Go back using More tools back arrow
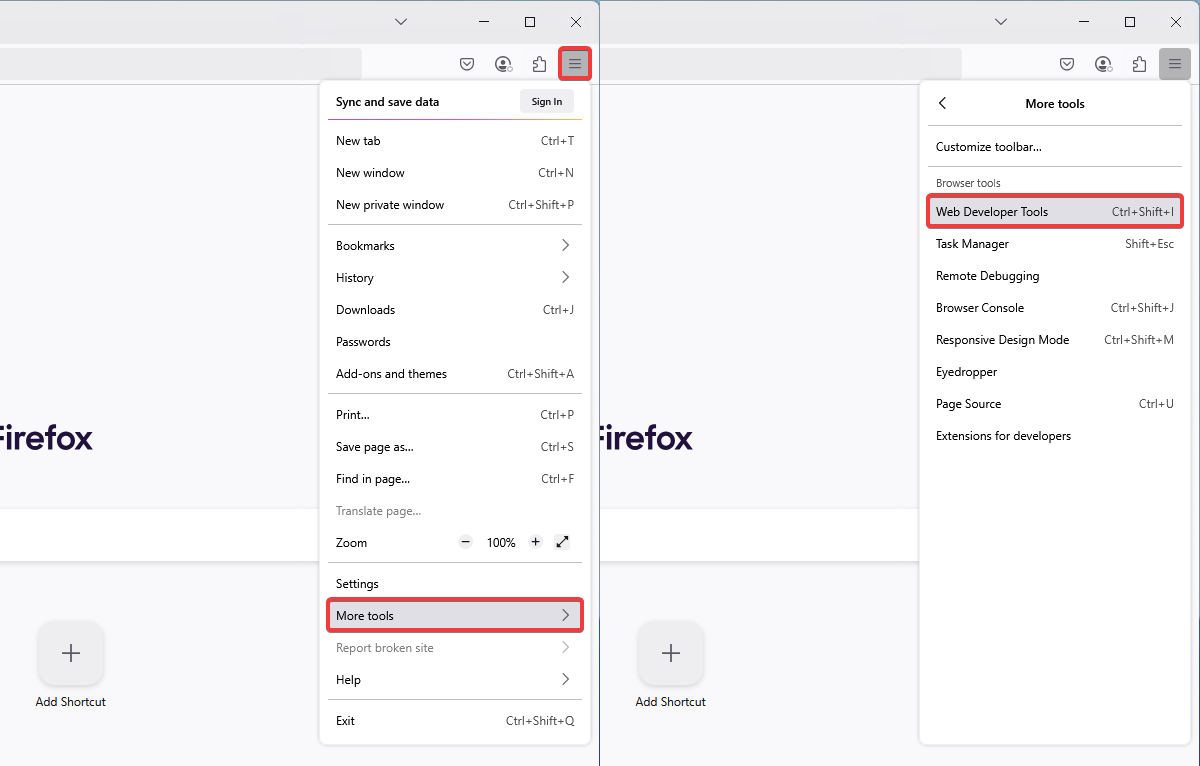The image size is (1200, 766). point(942,103)
